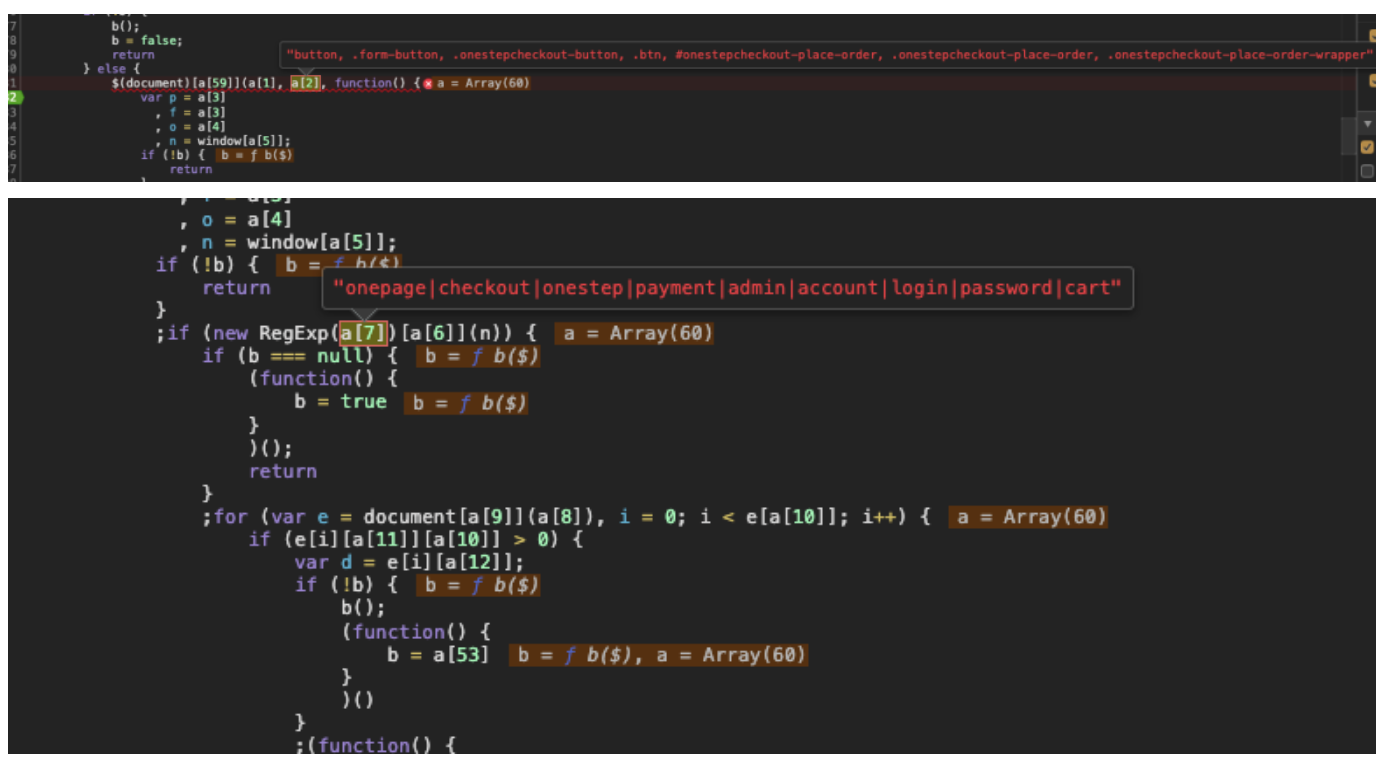Image resolution: width=1386 pixels, height=764 pixels.
Task: Uncheck the orange checked checkbox at right edge
Action: [1367, 147]
